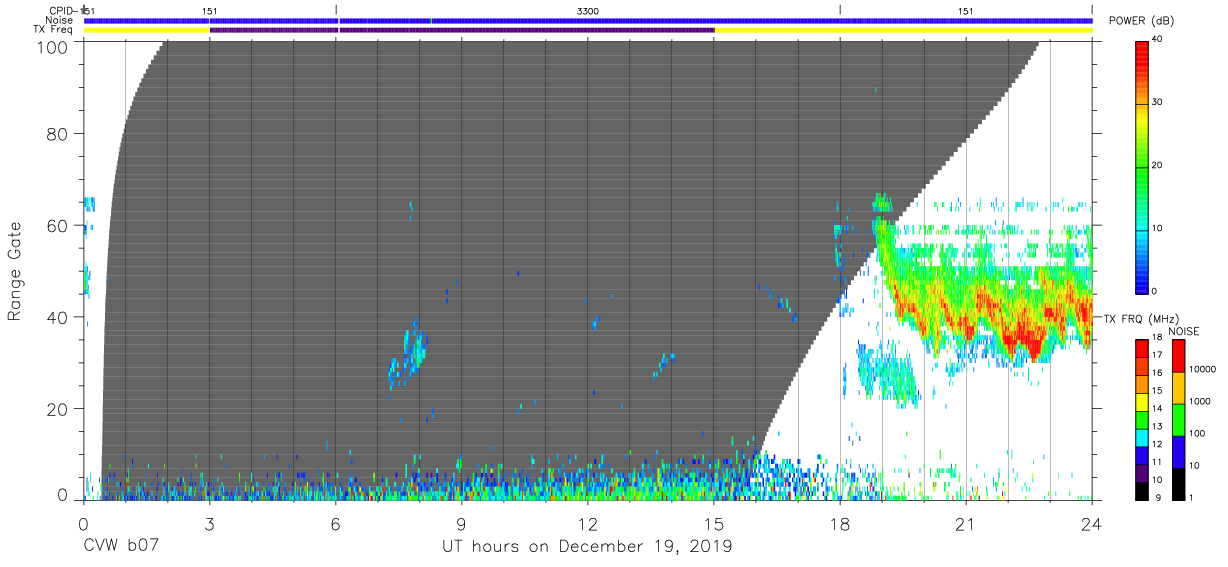The image size is (1228, 567).
Task: Click the CPID value 3300
Action: tap(589, 10)
